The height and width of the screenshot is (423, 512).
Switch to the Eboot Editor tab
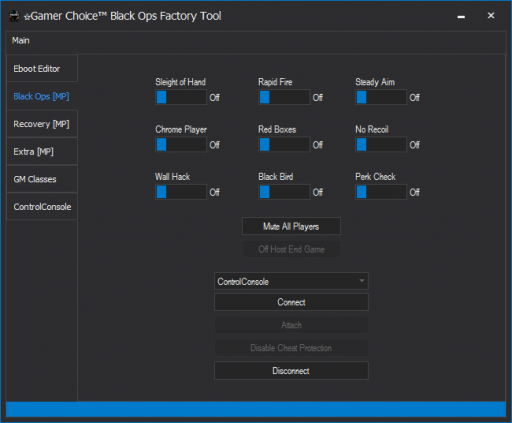[42, 69]
